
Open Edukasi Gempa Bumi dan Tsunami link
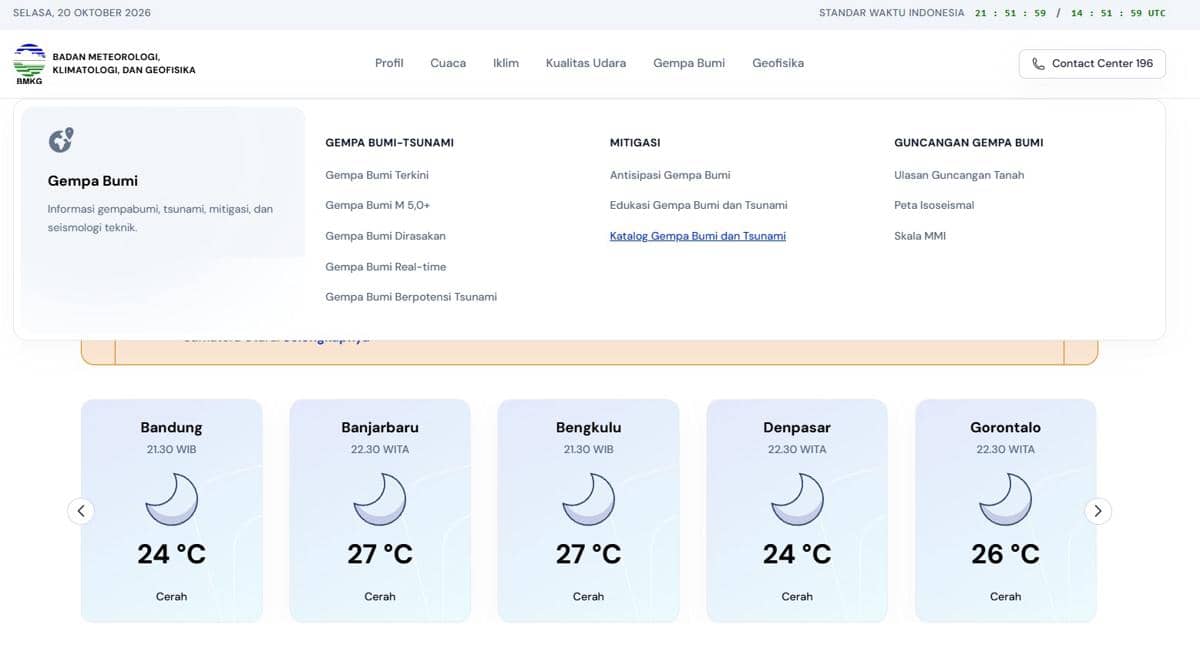[x=699, y=205]
